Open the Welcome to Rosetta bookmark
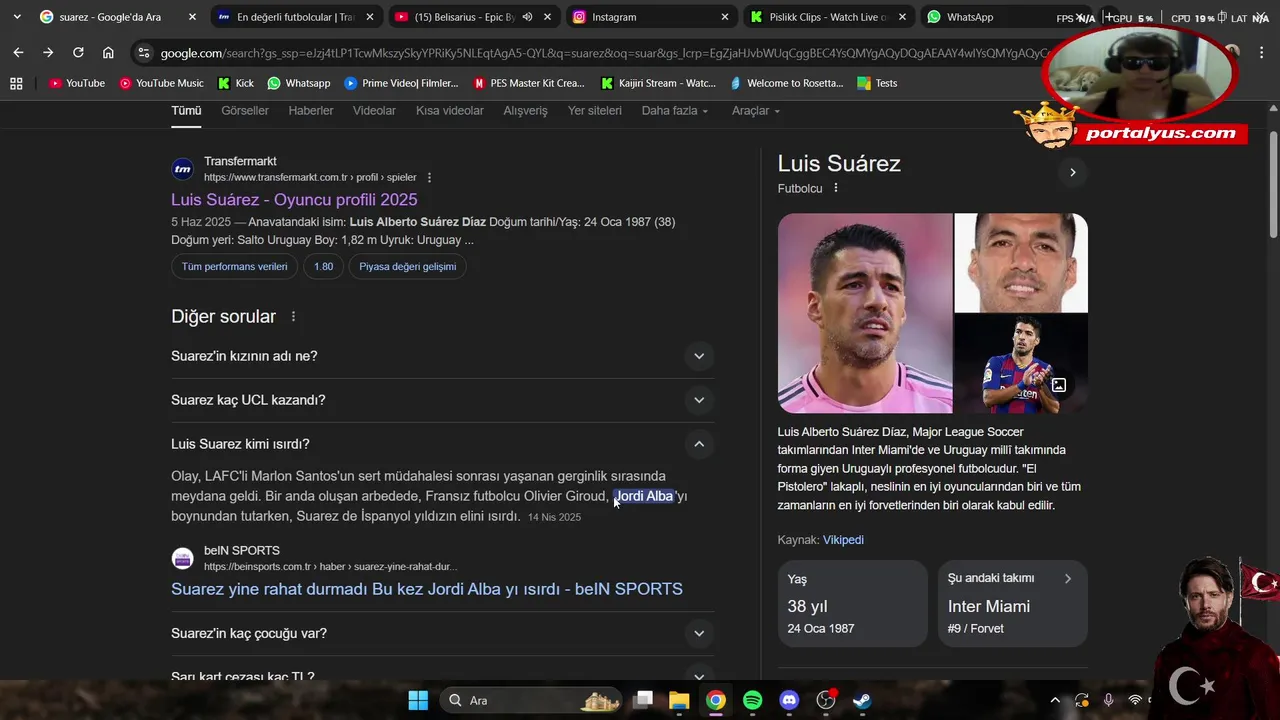Image resolution: width=1280 pixels, height=720 pixels. tap(787, 83)
